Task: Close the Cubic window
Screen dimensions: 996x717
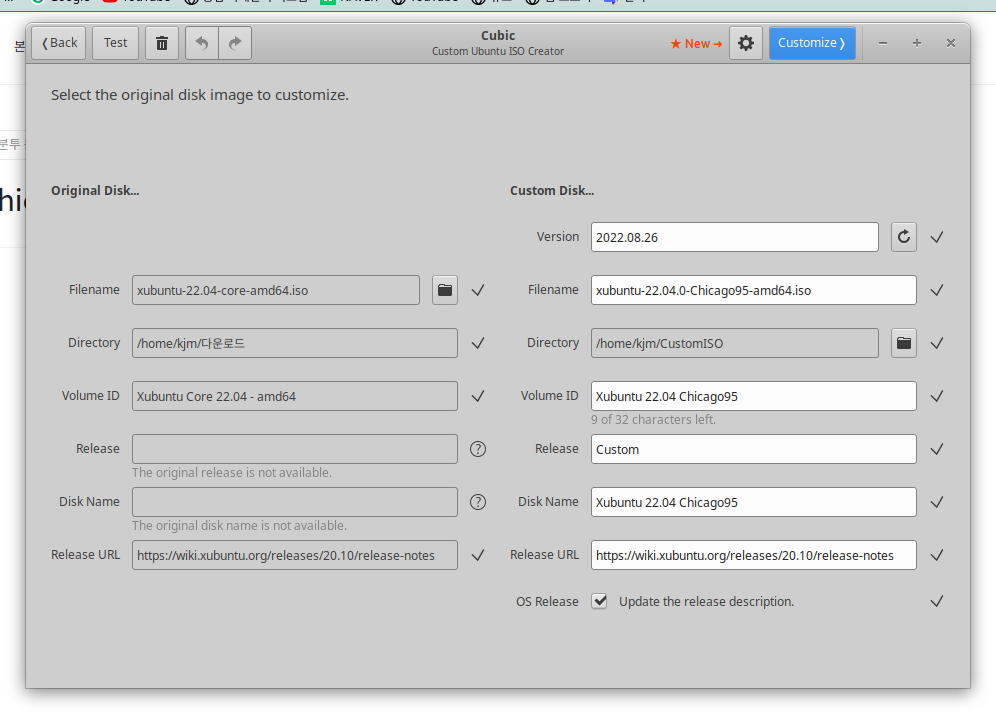Action: point(951,43)
